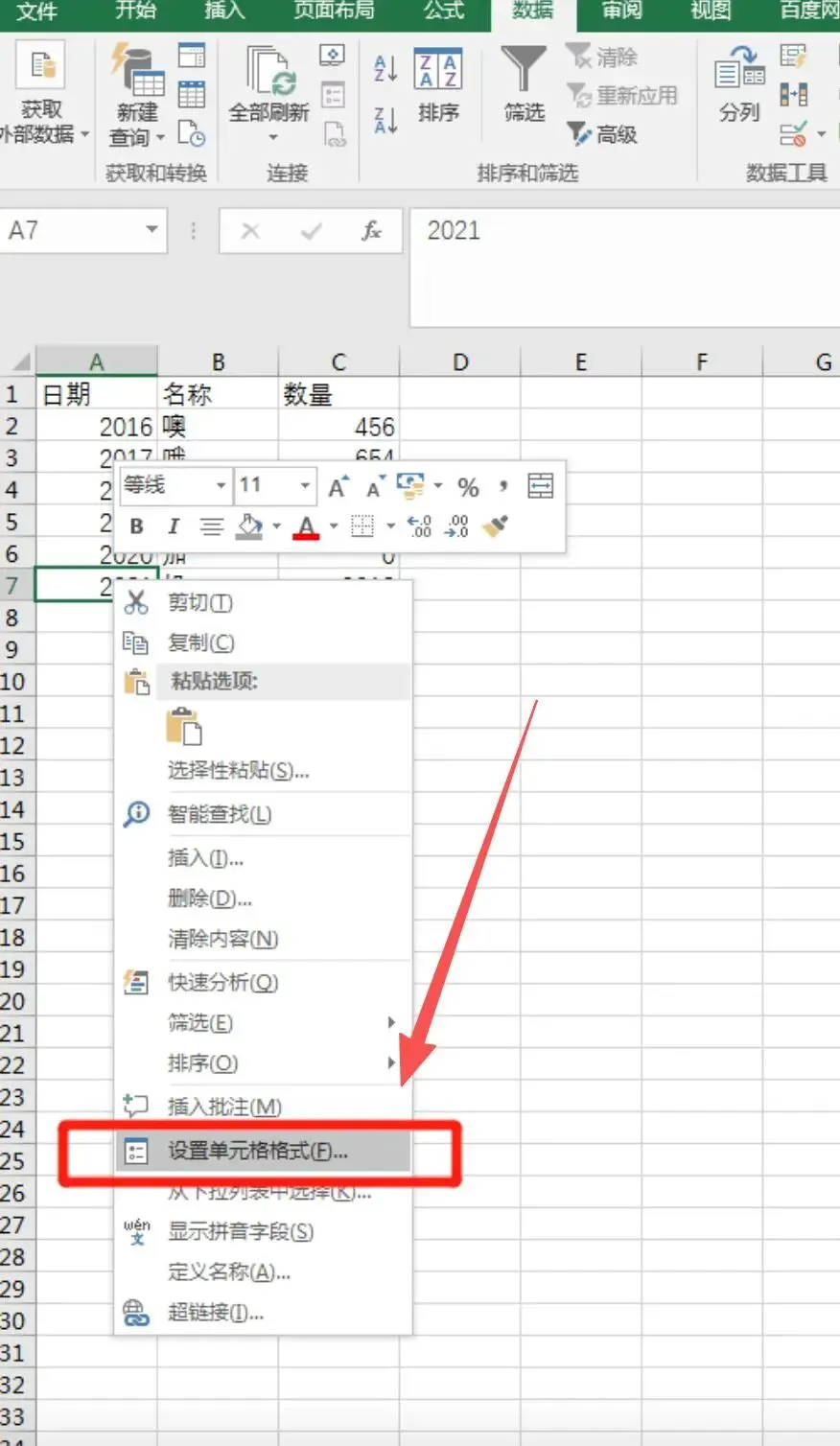The image size is (840, 1446).
Task: Switch to the Insert (插入) tab
Action: [224, 12]
